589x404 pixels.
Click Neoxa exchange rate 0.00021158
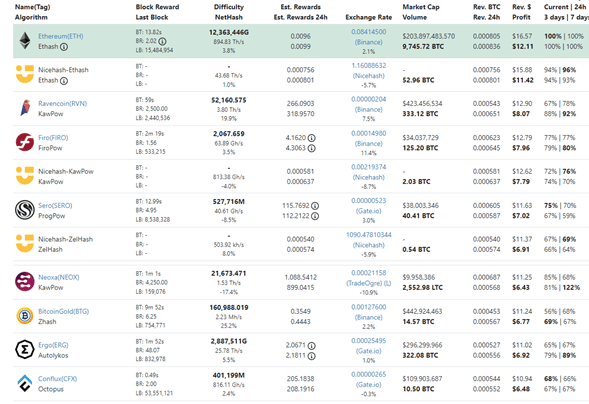tap(369, 273)
